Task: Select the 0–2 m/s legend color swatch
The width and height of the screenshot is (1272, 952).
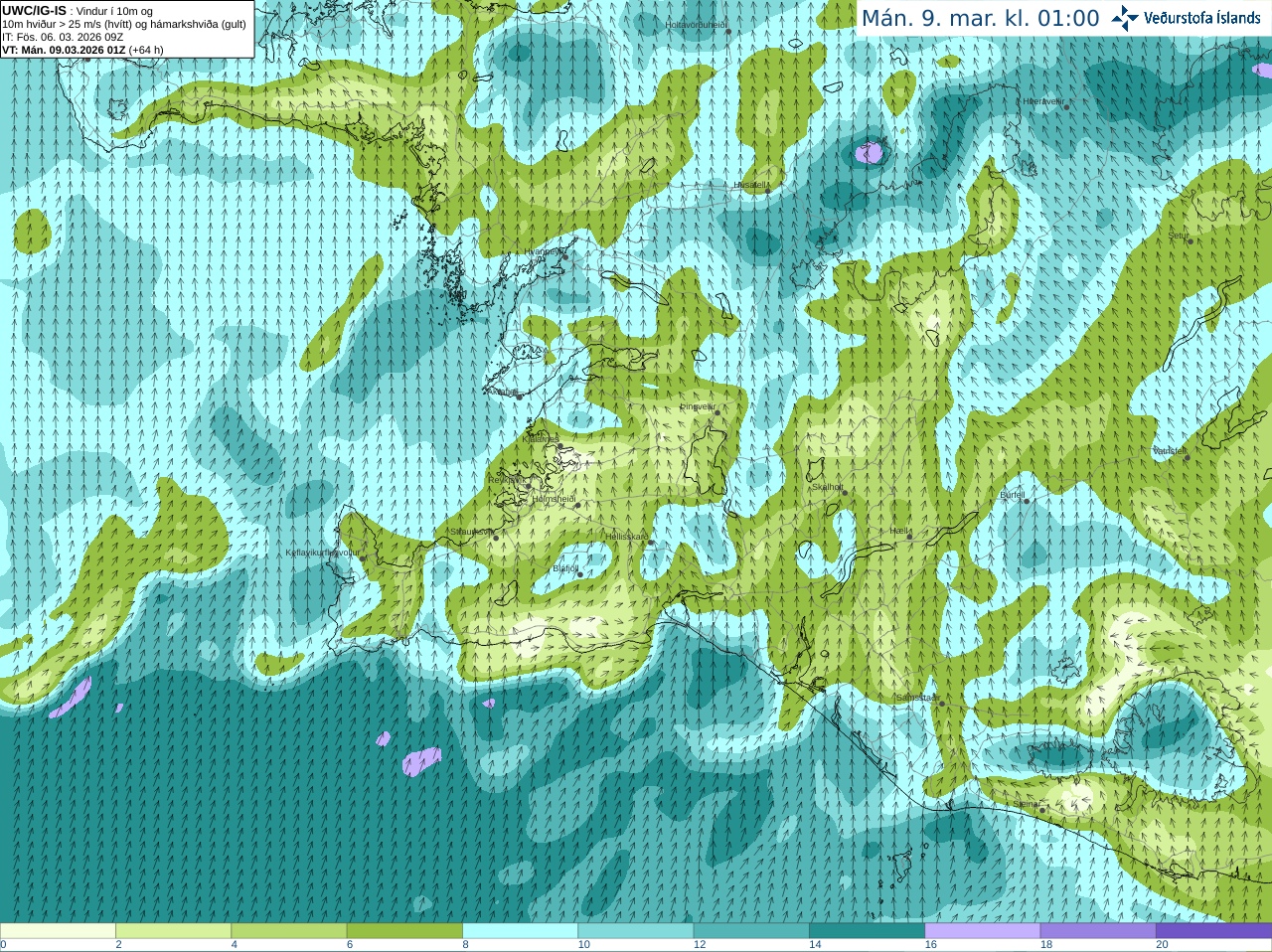Action: click(x=58, y=931)
